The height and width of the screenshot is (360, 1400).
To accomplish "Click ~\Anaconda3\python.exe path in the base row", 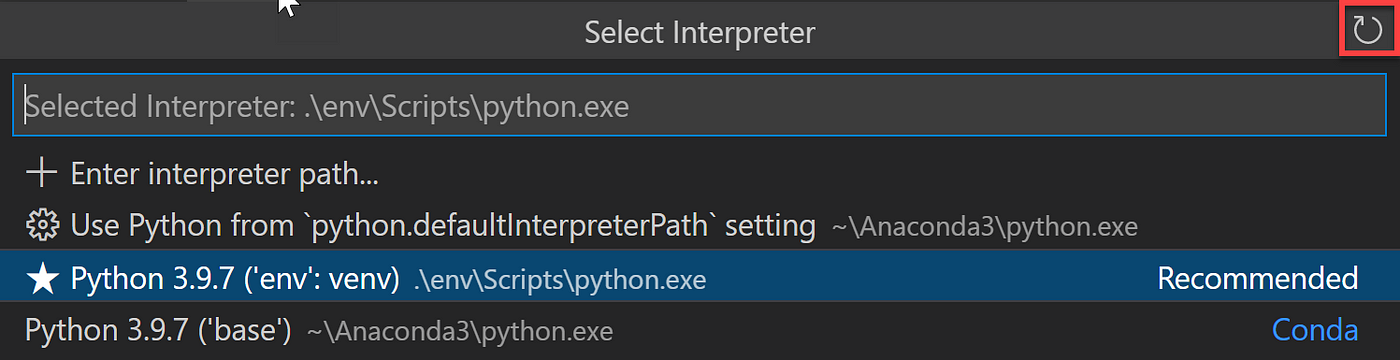I will click(x=460, y=331).
